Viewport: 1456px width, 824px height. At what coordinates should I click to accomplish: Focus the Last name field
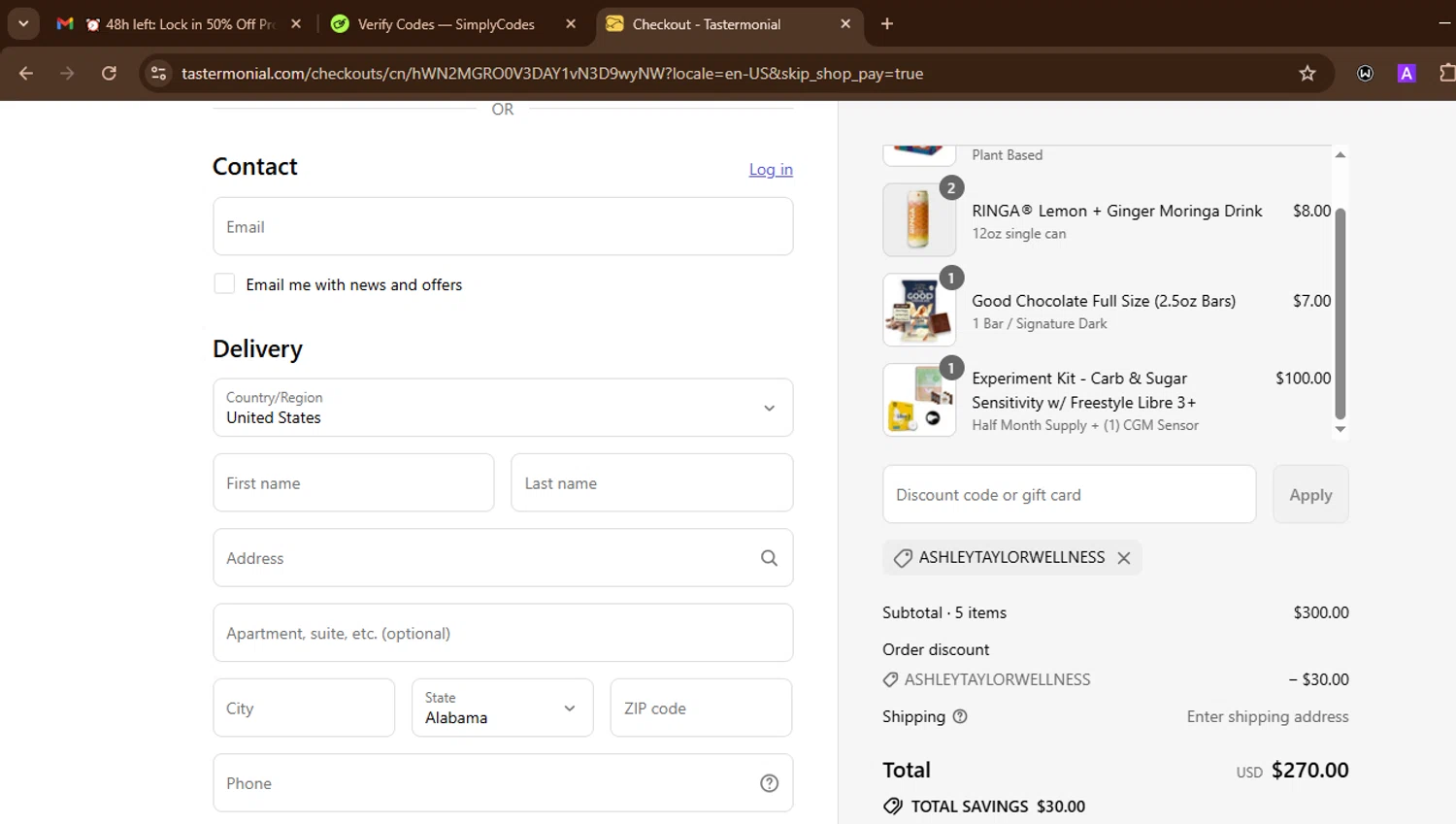click(x=652, y=483)
